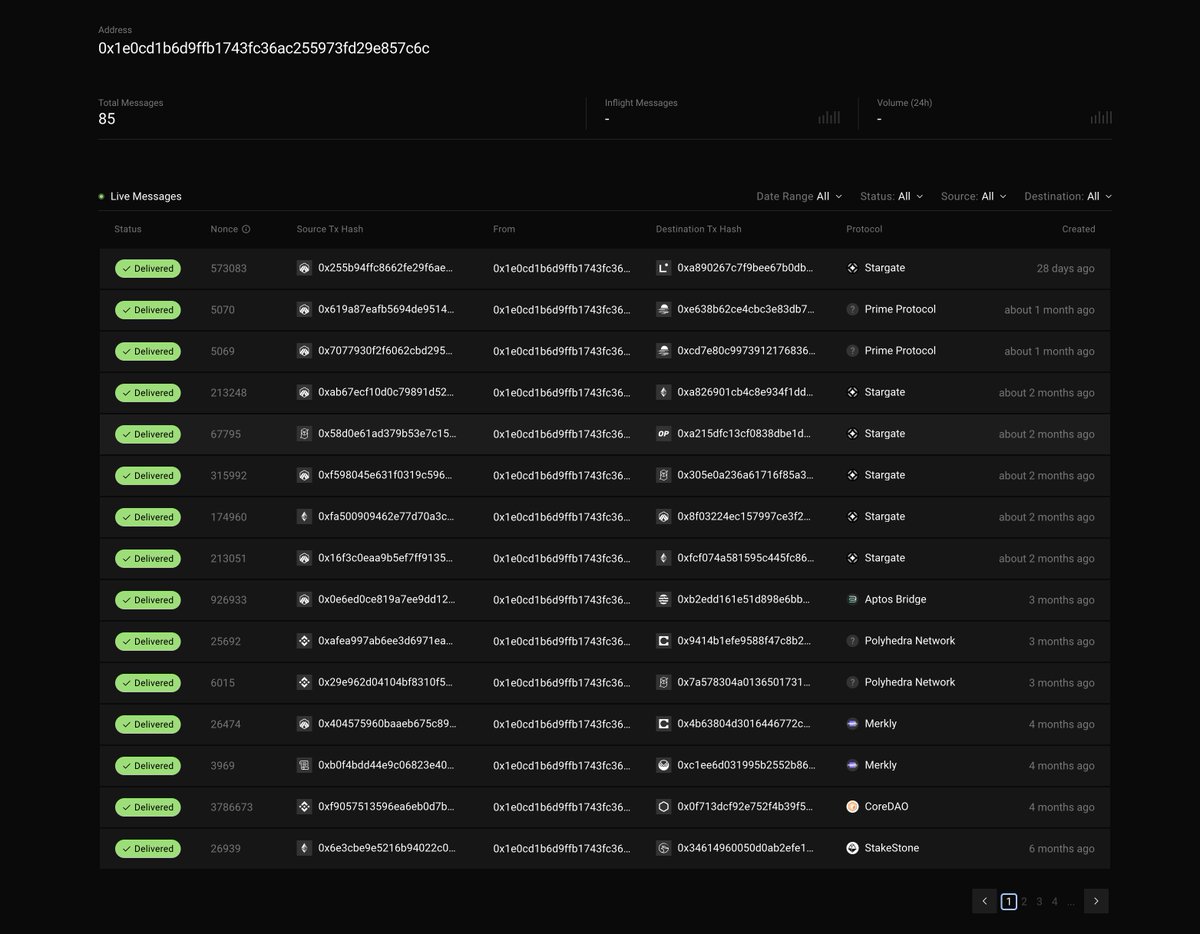Screen dimensions: 1200x934
Task: Click the Source Tx Hash column header
Action: pyautogui.click(x=330, y=229)
